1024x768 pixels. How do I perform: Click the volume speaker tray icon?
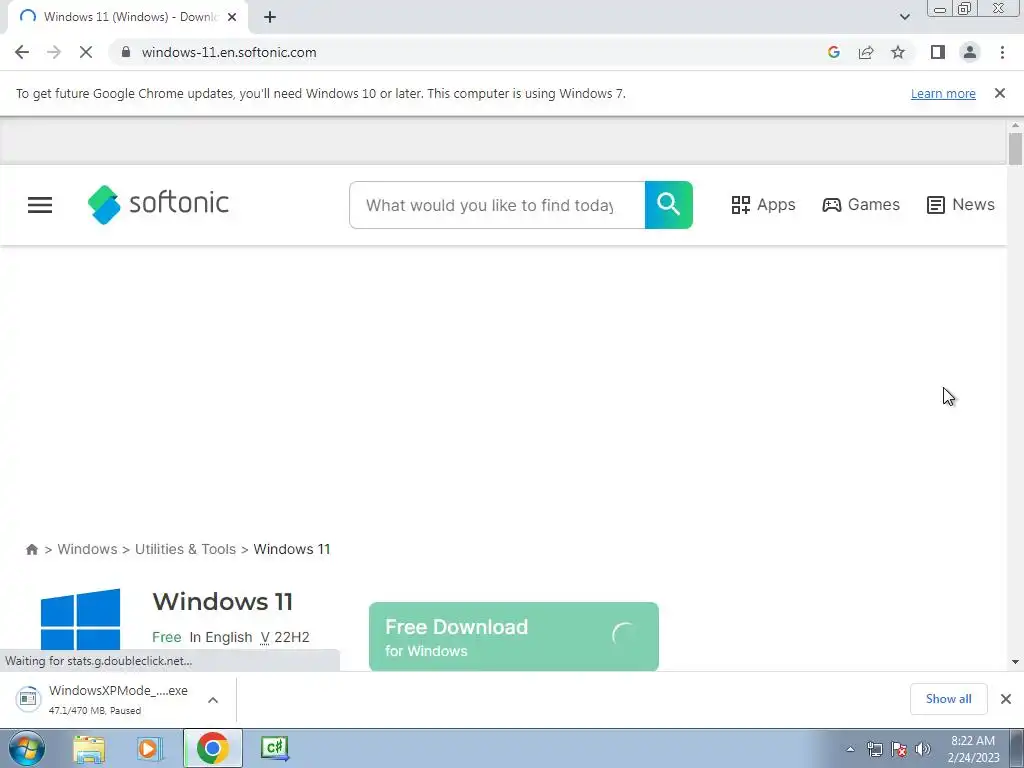pyautogui.click(x=923, y=749)
